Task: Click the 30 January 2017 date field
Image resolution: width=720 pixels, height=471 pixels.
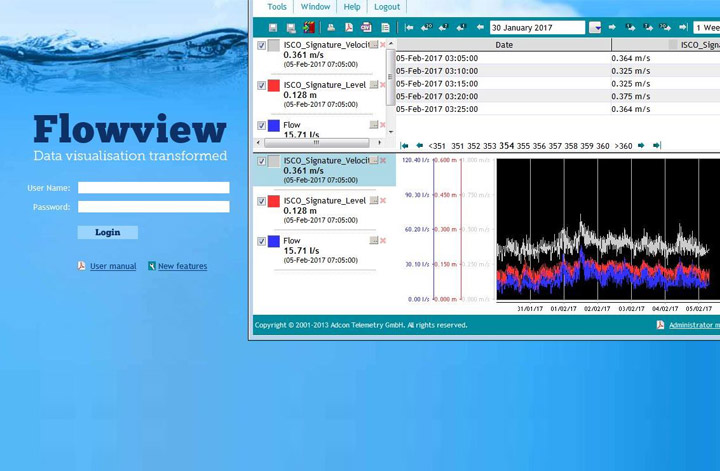Action: pos(537,28)
